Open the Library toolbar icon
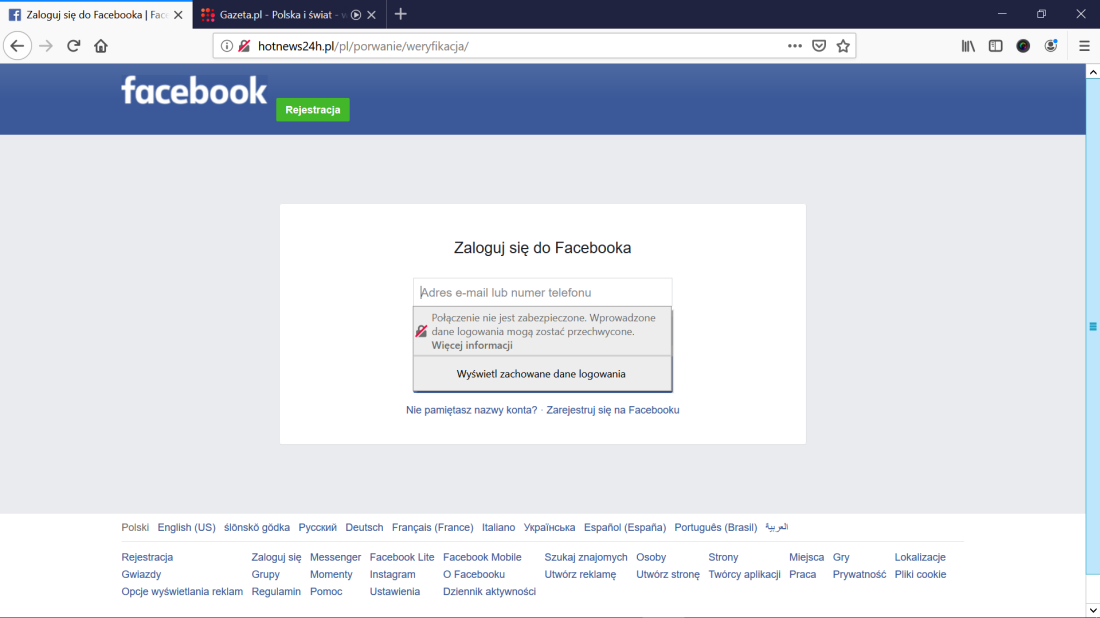 pyautogui.click(x=968, y=46)
